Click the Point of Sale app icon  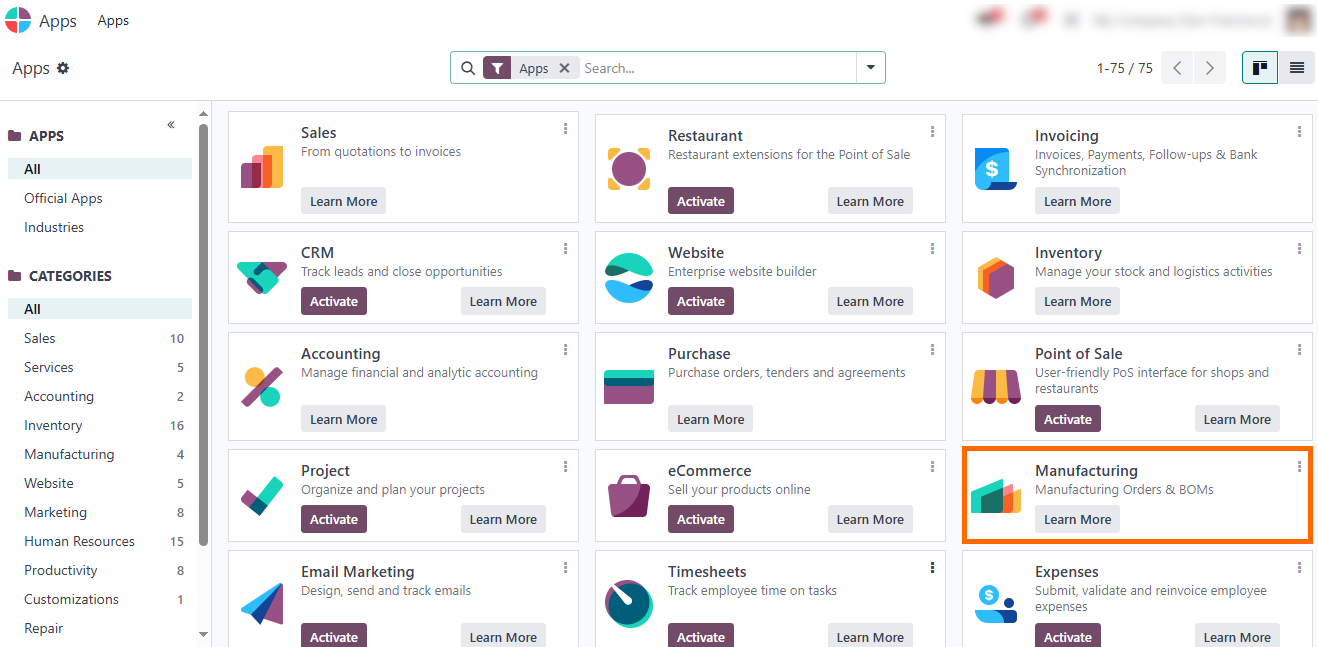click(996, 387)
